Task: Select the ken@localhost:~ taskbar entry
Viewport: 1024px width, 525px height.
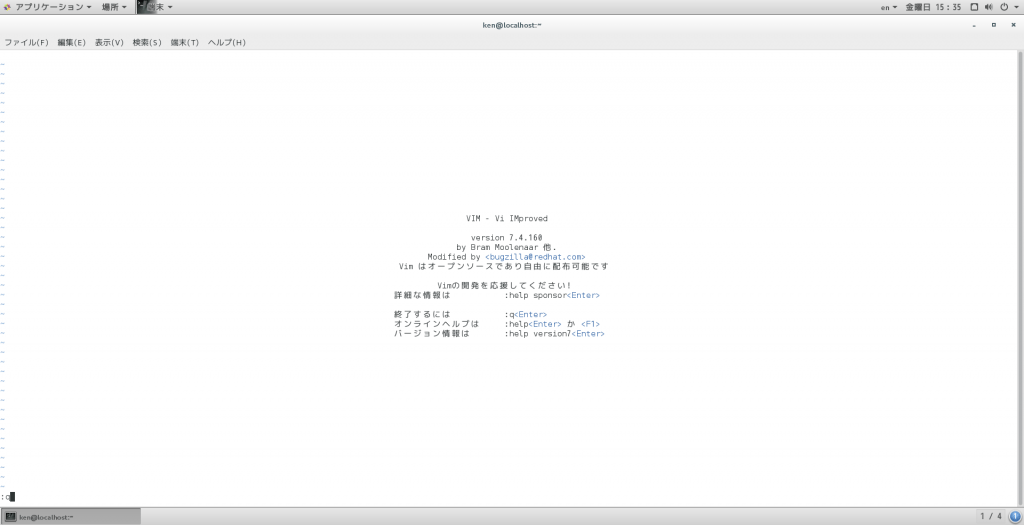Action: [71, 517]
